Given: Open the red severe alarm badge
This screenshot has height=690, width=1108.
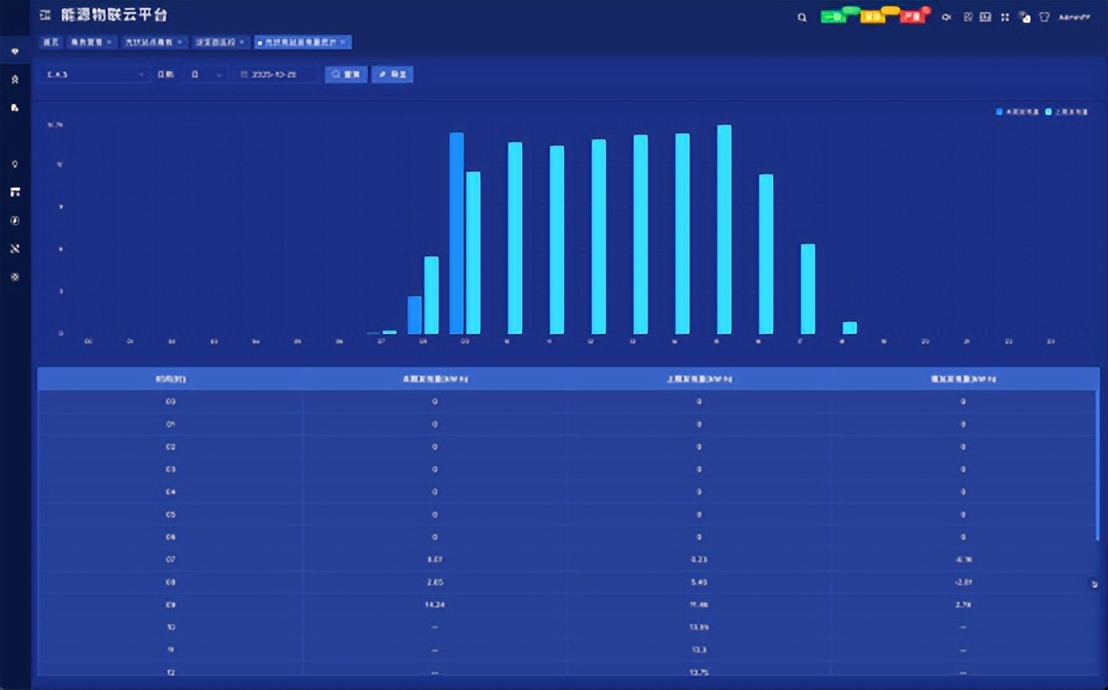Looking at the screenshot, I should pos(912,16).
